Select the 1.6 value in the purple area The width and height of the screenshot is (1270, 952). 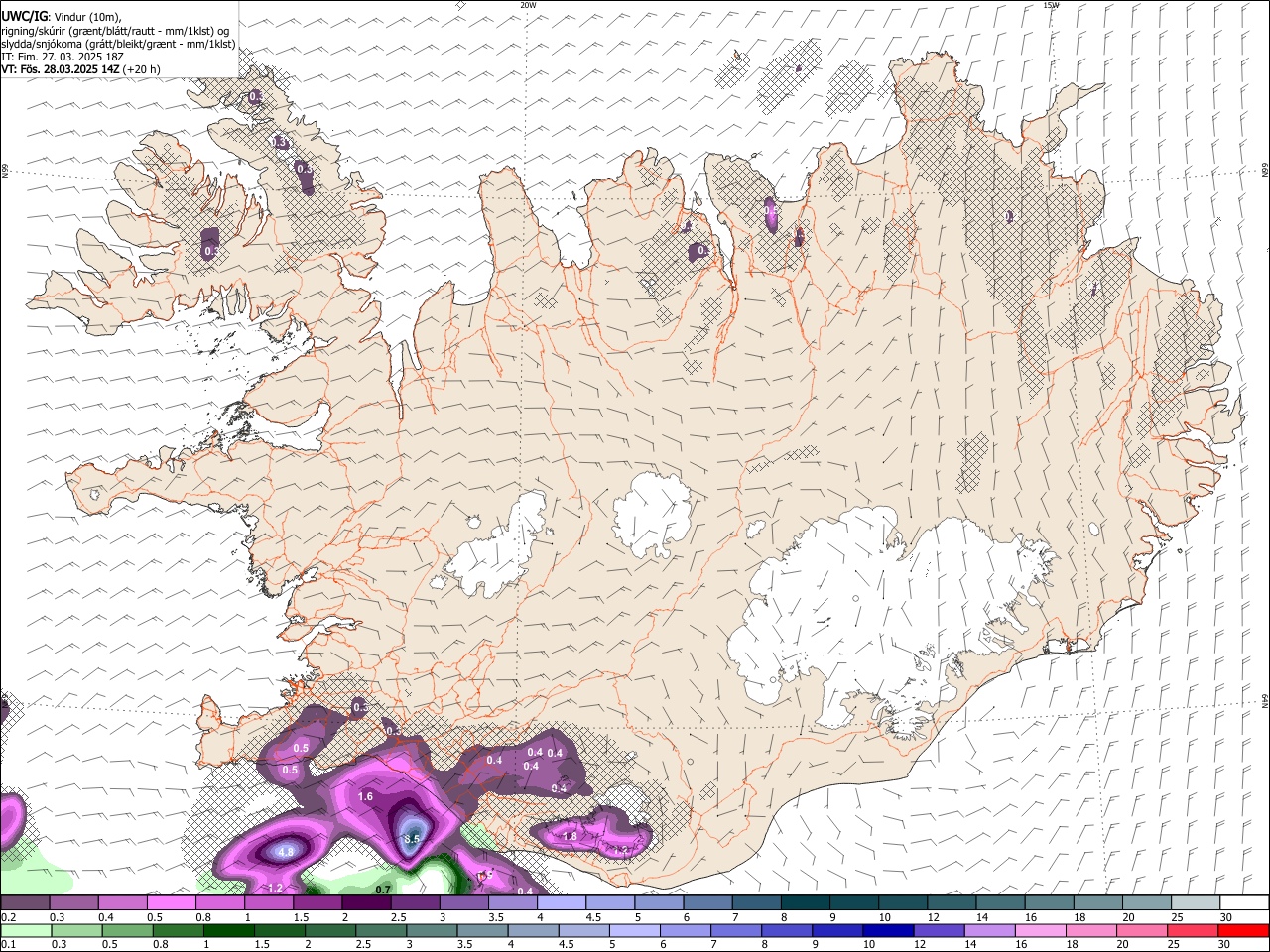pyautogui.click(x=365, y=796)
